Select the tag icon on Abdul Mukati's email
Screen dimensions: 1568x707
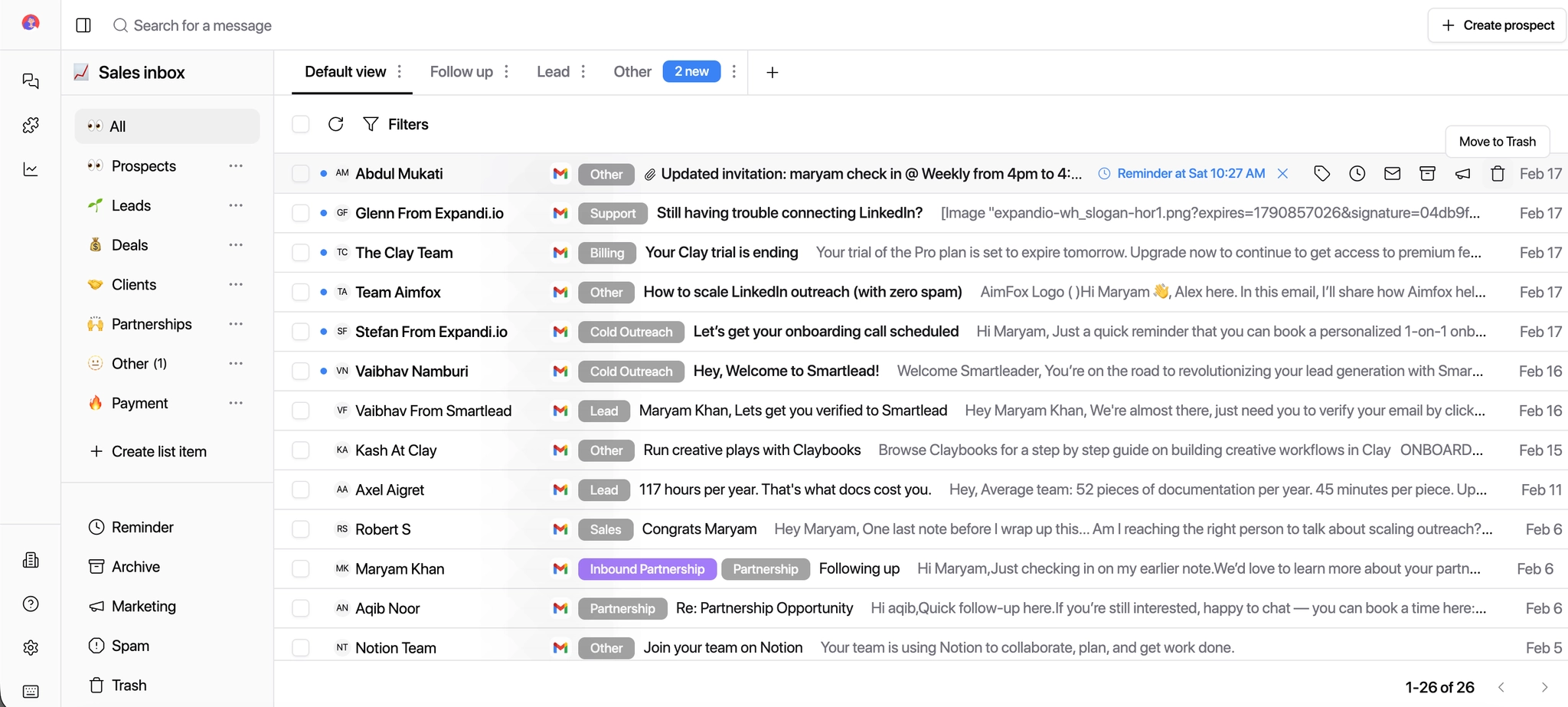[1322, 173]
